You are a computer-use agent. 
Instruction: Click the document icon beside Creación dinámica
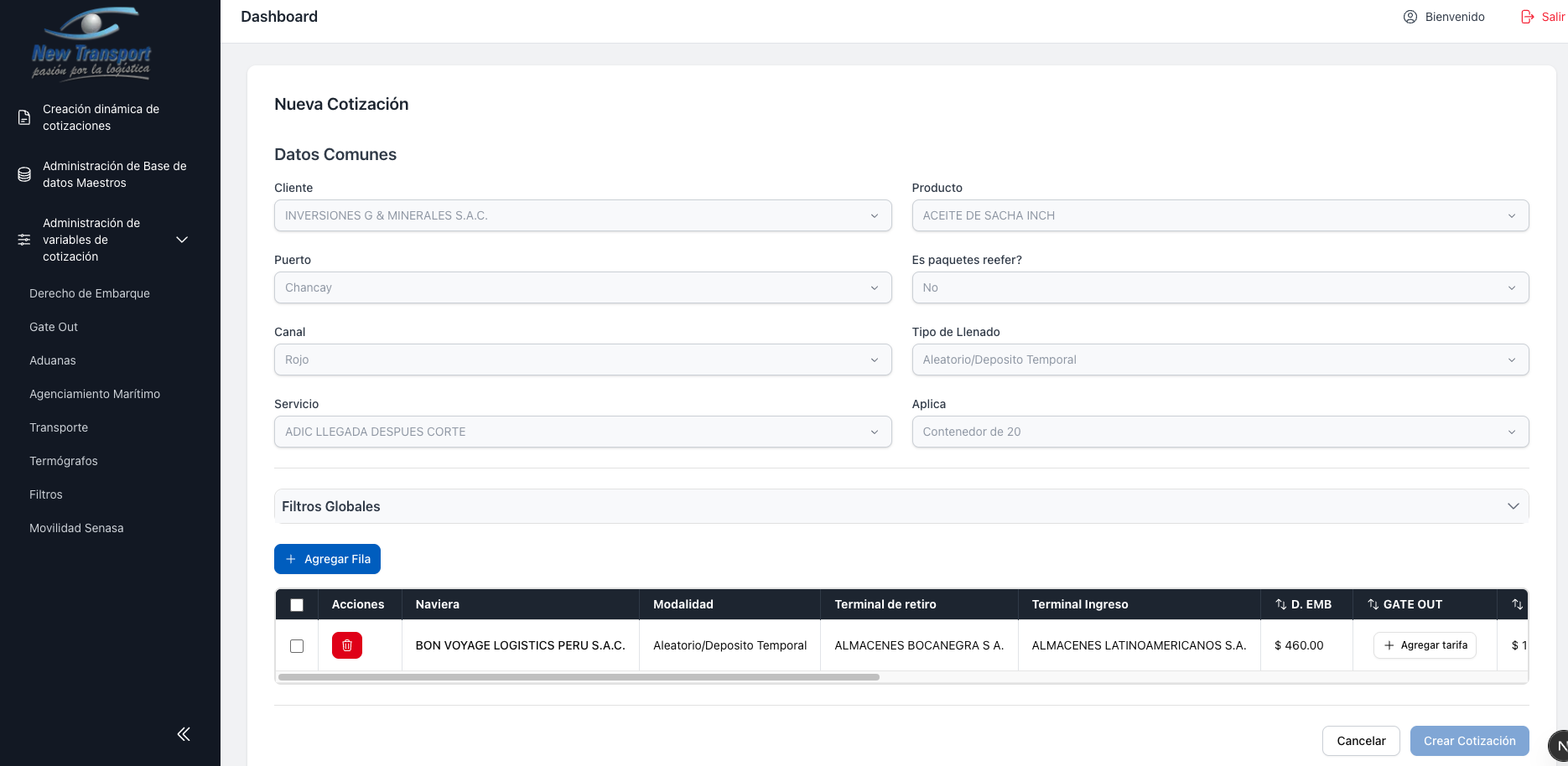[24, 117]
